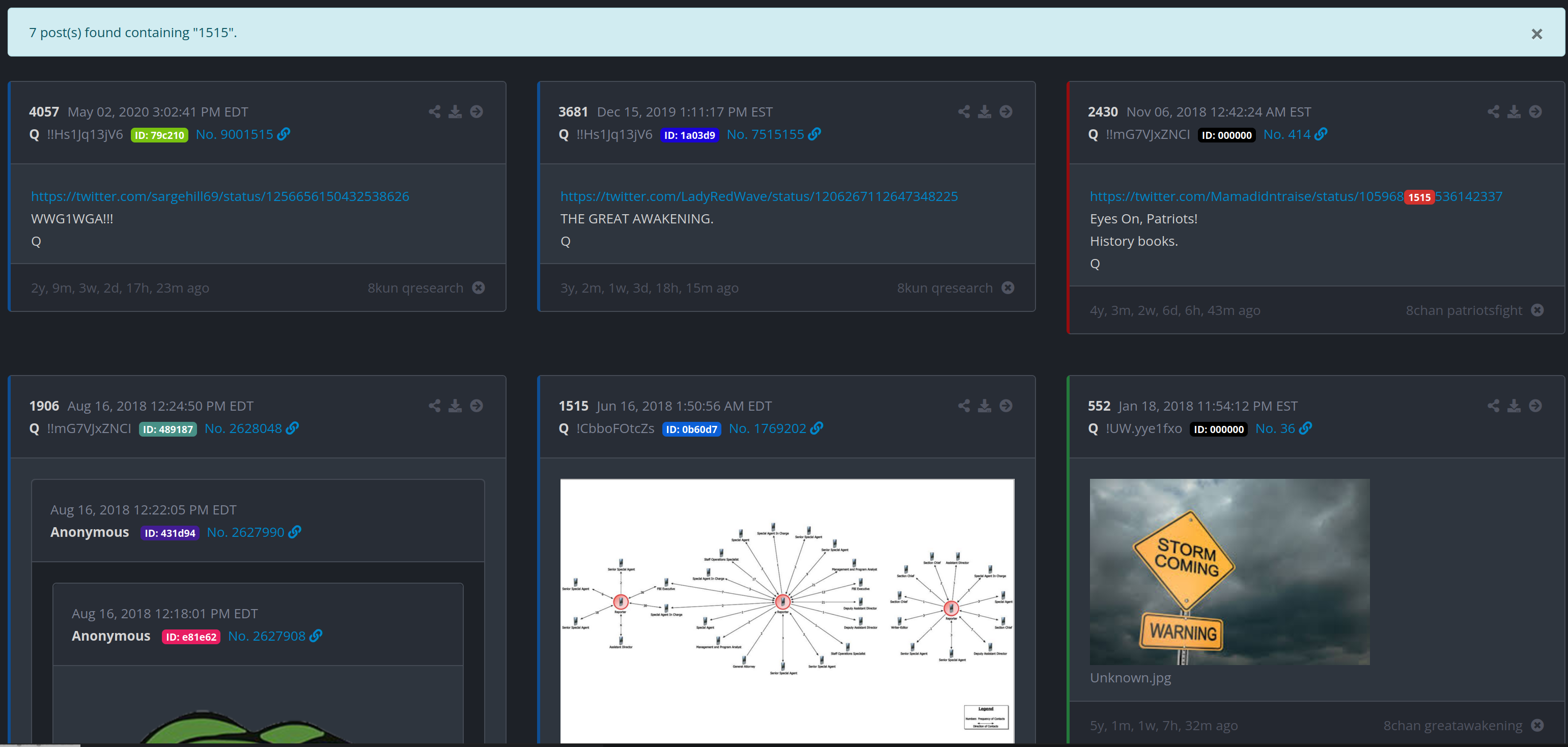Open post 1906 via arrow icon

pos(477,406)
